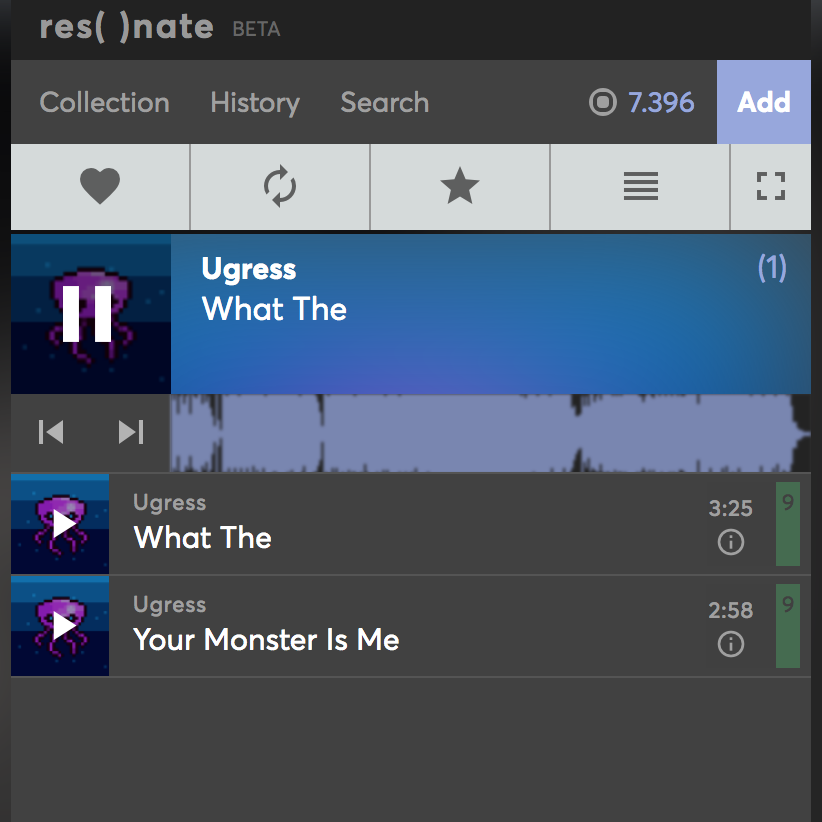Click the Ugress artist name in now playing

[249, 269]
